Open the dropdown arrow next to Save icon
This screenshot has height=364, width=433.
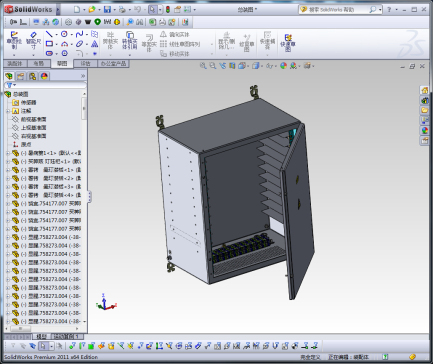[x=114, y=10]
